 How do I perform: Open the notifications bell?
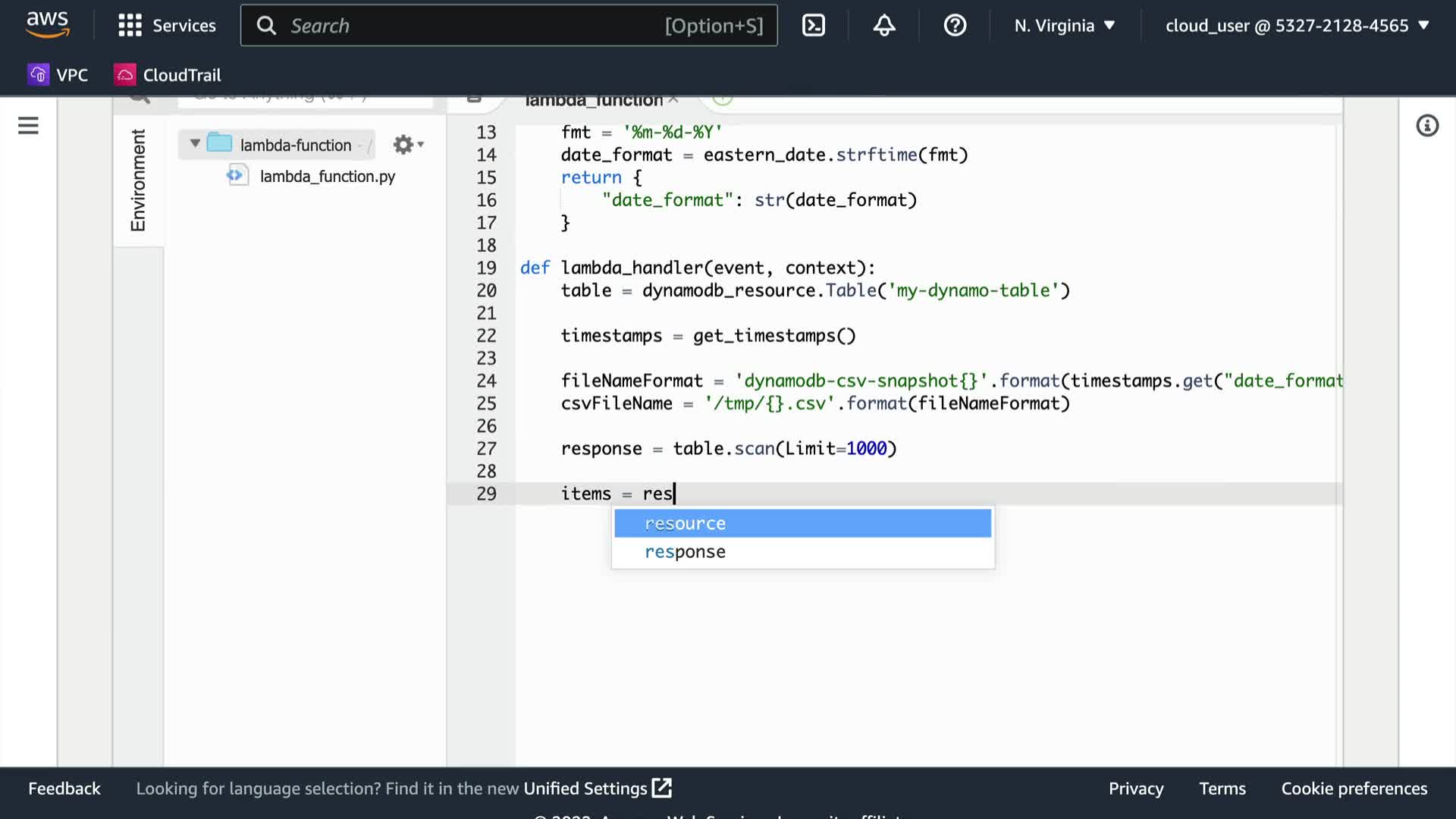point(884,25)
